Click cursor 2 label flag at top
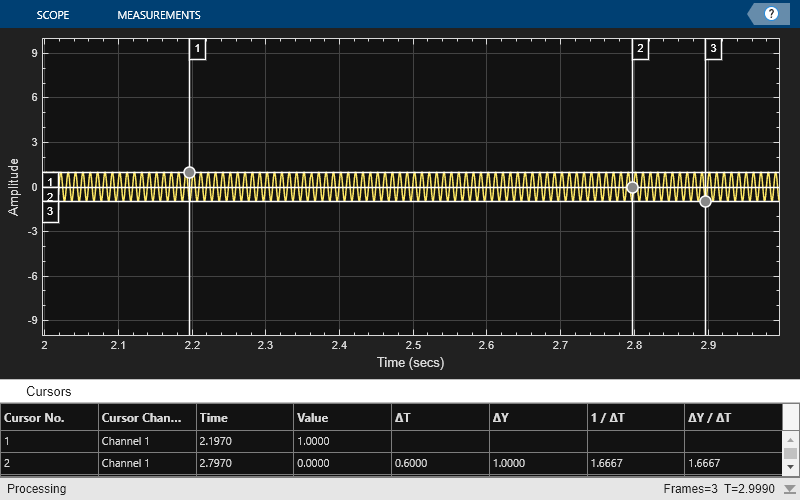The height and width of the screenshot is (500, 800). pos(640,49)
